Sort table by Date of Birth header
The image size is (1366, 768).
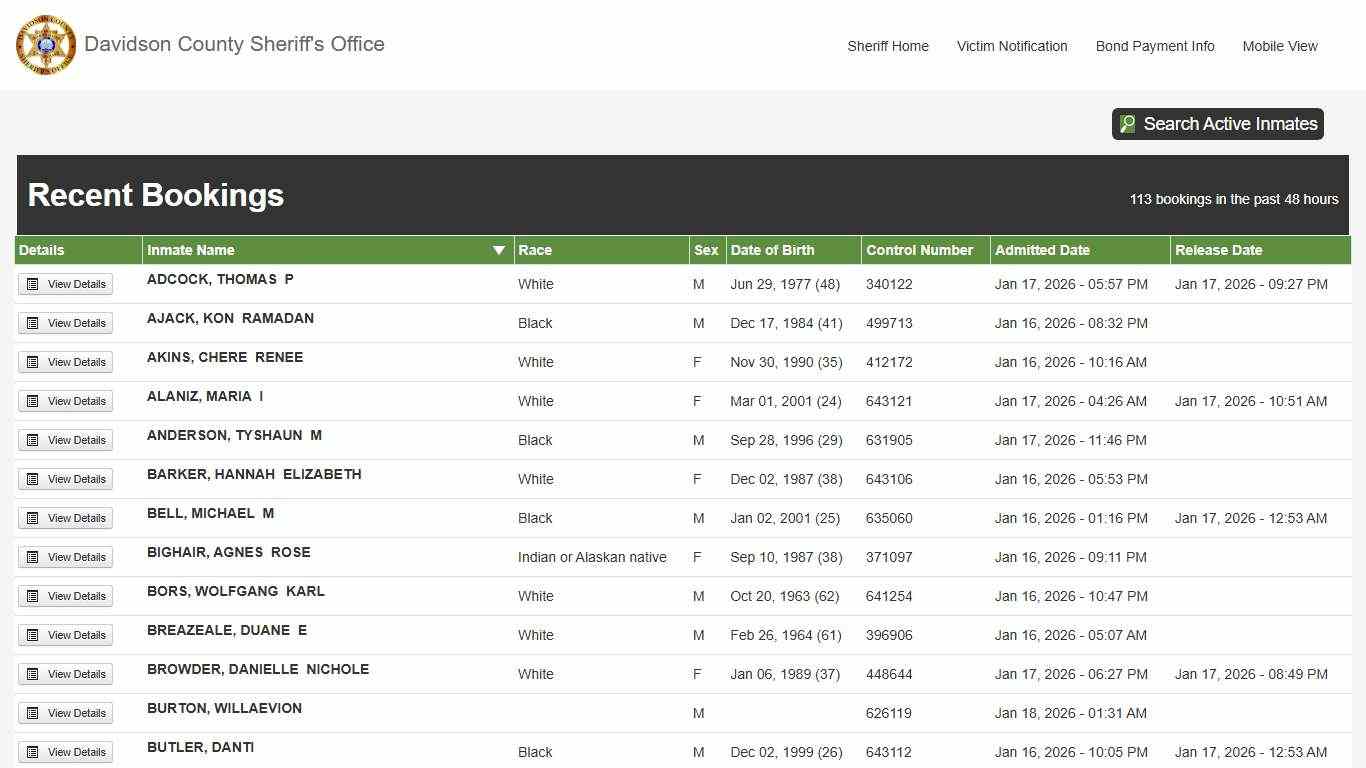point(772,250)
